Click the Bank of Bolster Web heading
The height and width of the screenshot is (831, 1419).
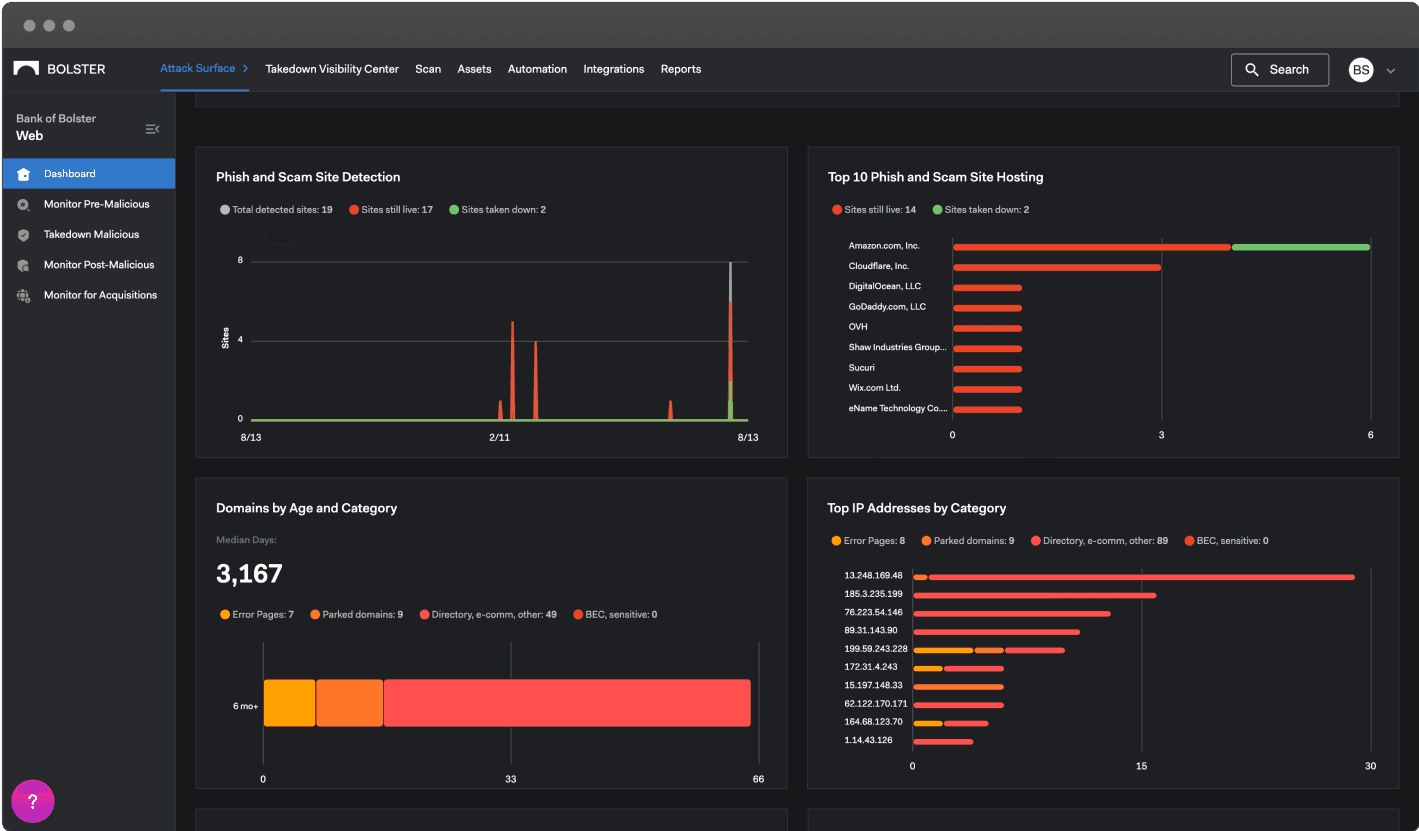[x=56, y=127]
